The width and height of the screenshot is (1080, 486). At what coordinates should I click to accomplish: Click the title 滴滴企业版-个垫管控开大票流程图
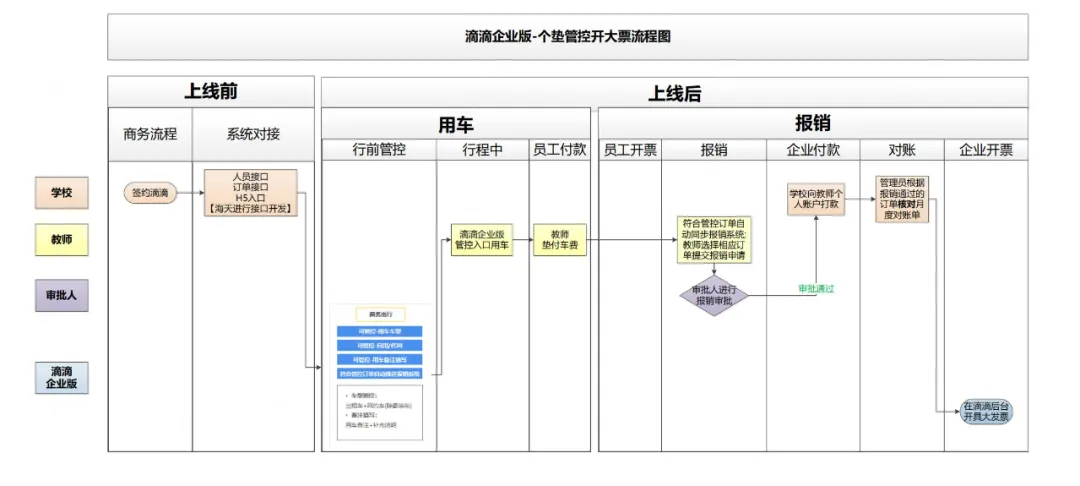[568, 37]
